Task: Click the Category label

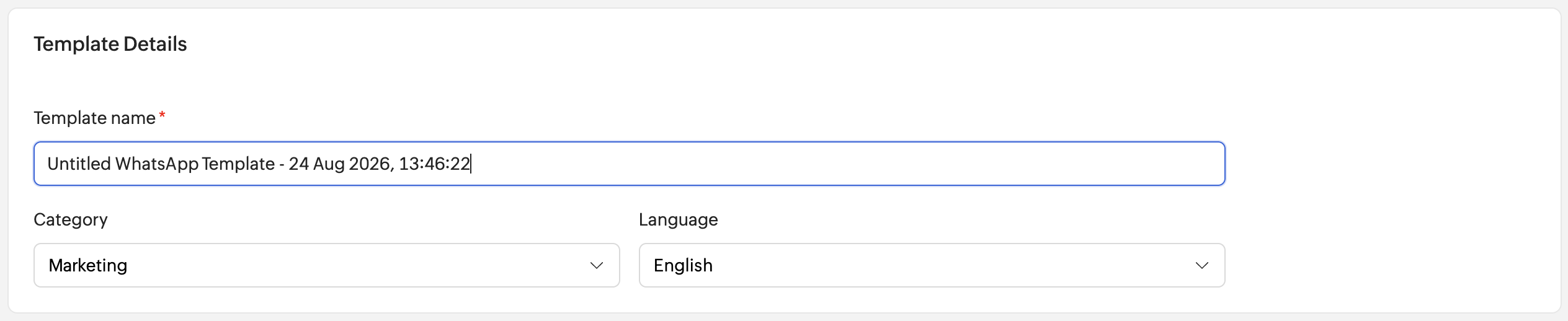Action: [71, 219]
